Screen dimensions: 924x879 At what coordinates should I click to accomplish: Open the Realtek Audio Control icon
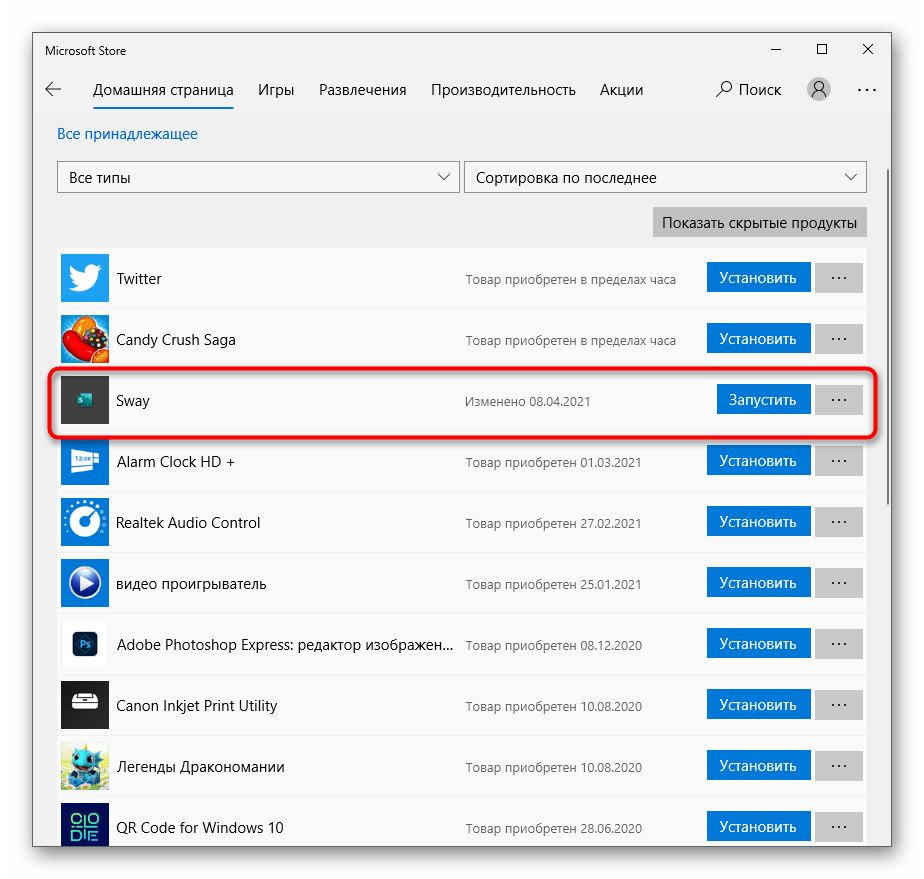pyautogui.click(x=85, y=522)
